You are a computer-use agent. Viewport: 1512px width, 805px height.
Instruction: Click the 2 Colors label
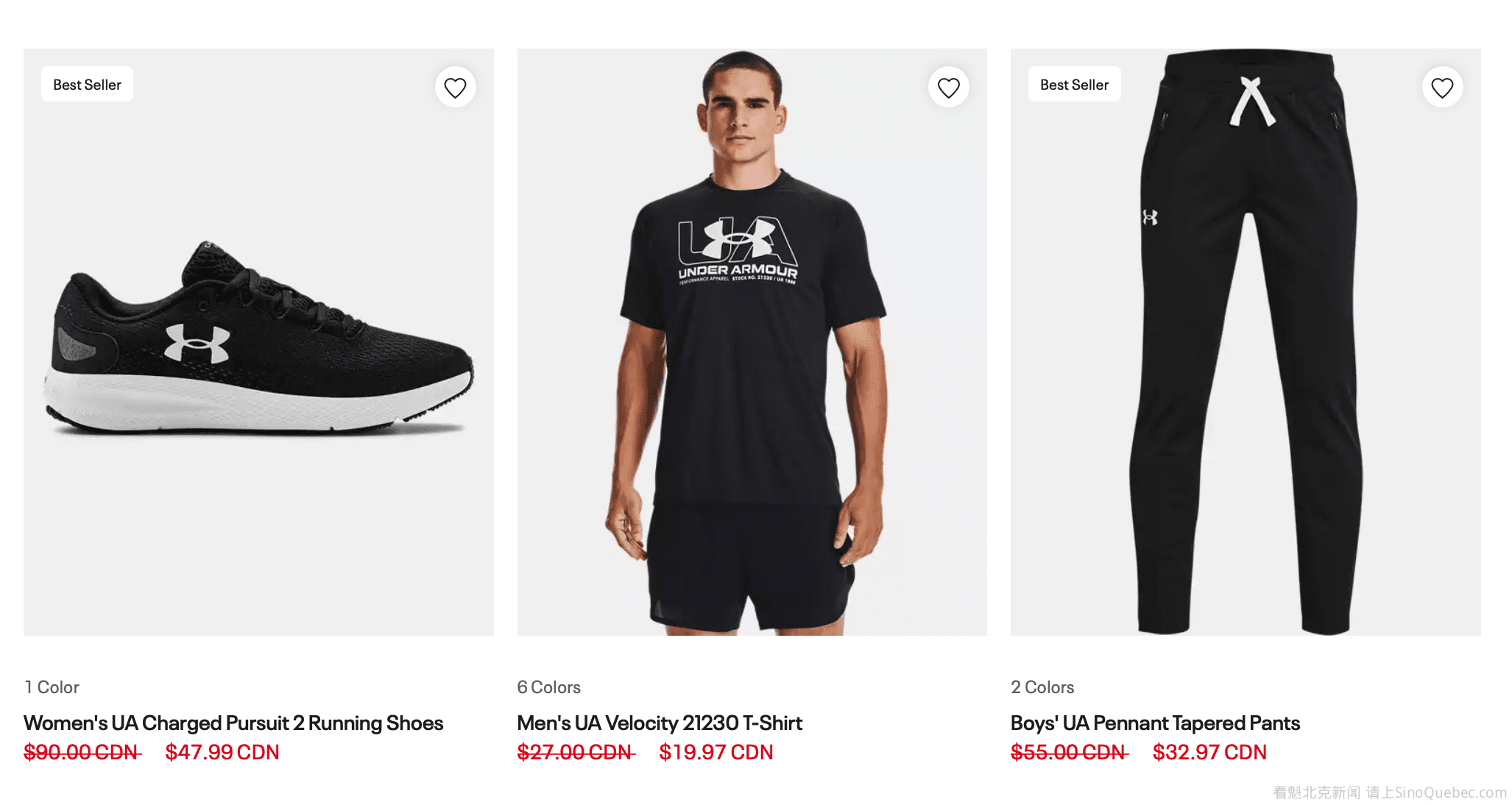click(1042, 687)
